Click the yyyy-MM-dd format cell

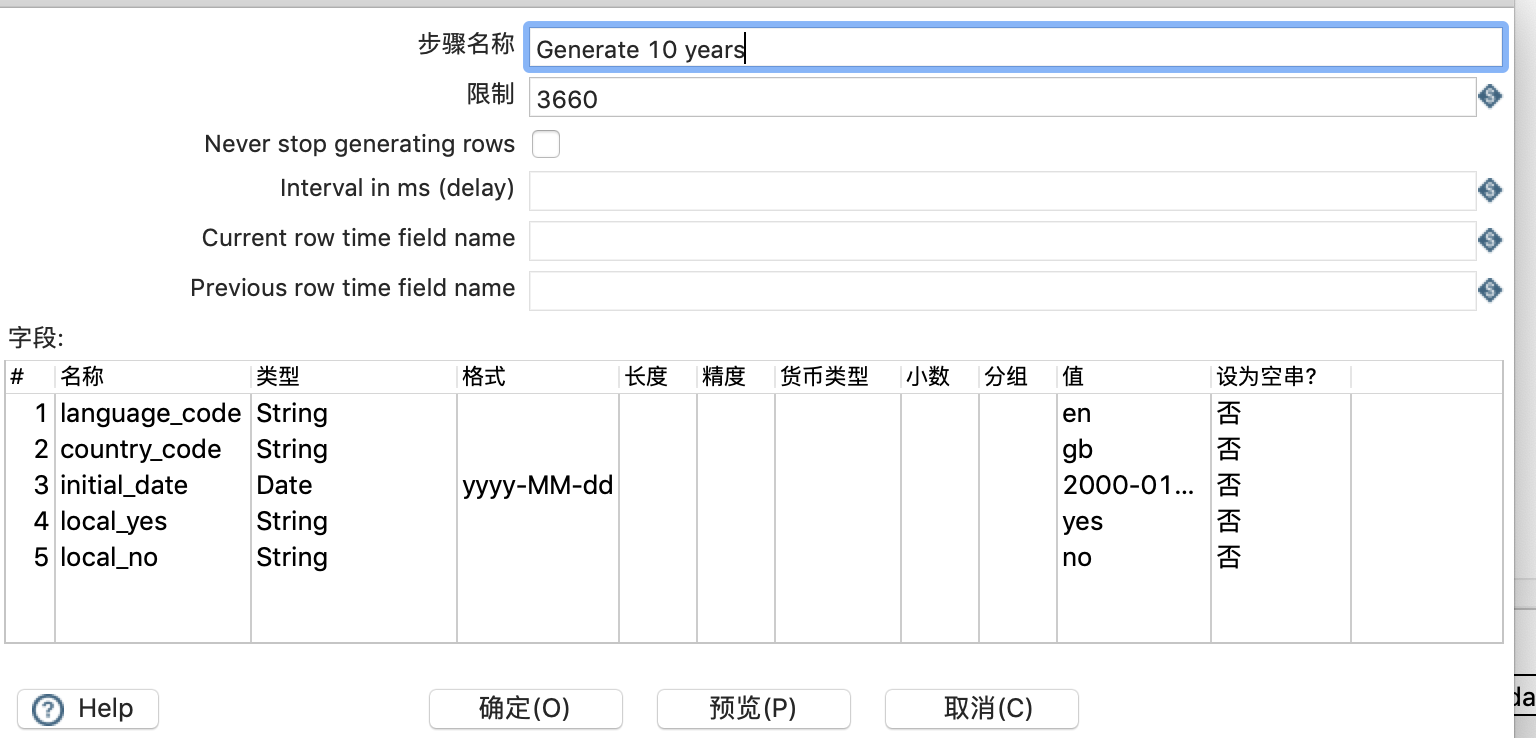coord(537,485)
